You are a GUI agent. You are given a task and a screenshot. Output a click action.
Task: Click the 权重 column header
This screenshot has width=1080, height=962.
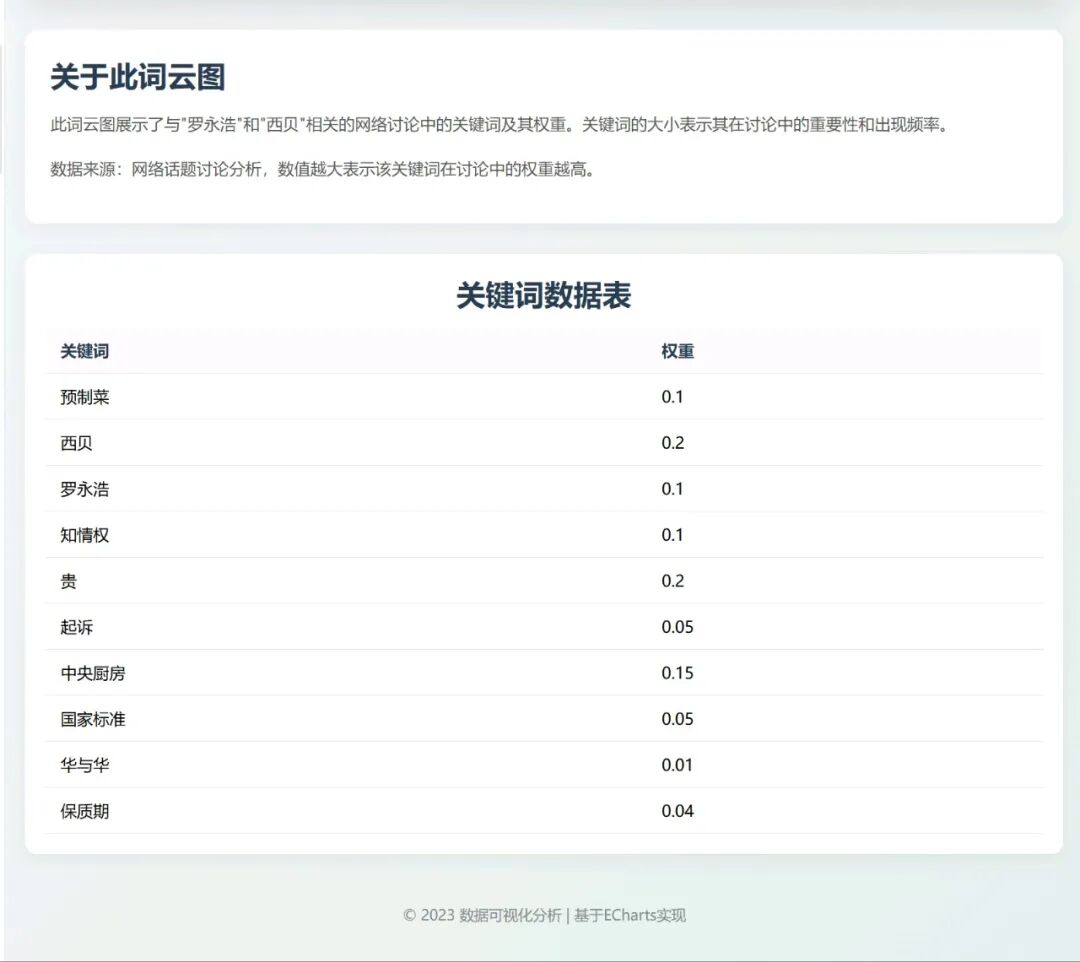click(x=676, y=351)
